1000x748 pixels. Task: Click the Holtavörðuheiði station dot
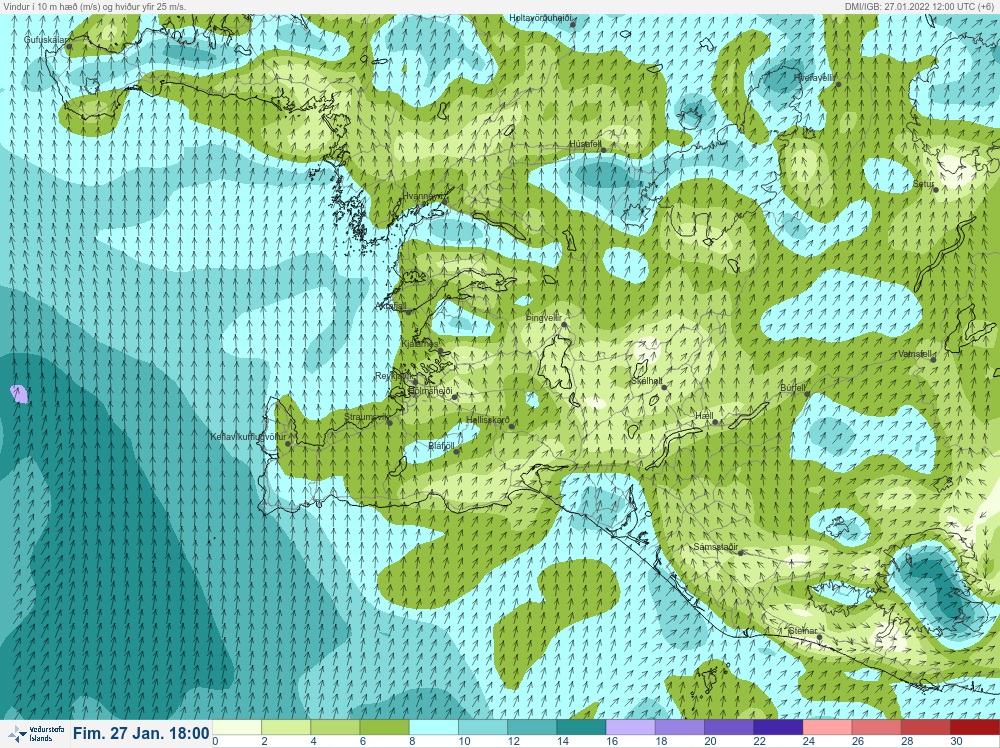coord(573,24)
